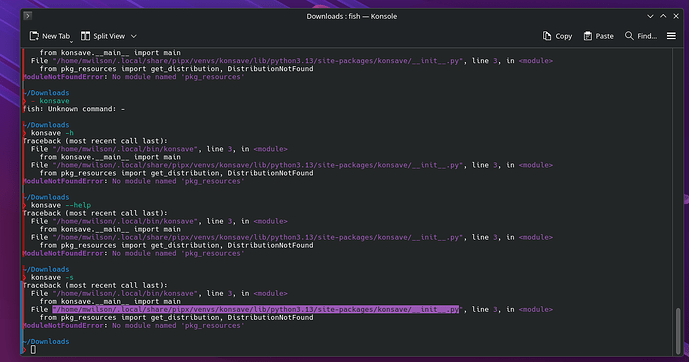689x362 pixels.
Task: Open Find with the magnifier icon
Action: [629, 36]
